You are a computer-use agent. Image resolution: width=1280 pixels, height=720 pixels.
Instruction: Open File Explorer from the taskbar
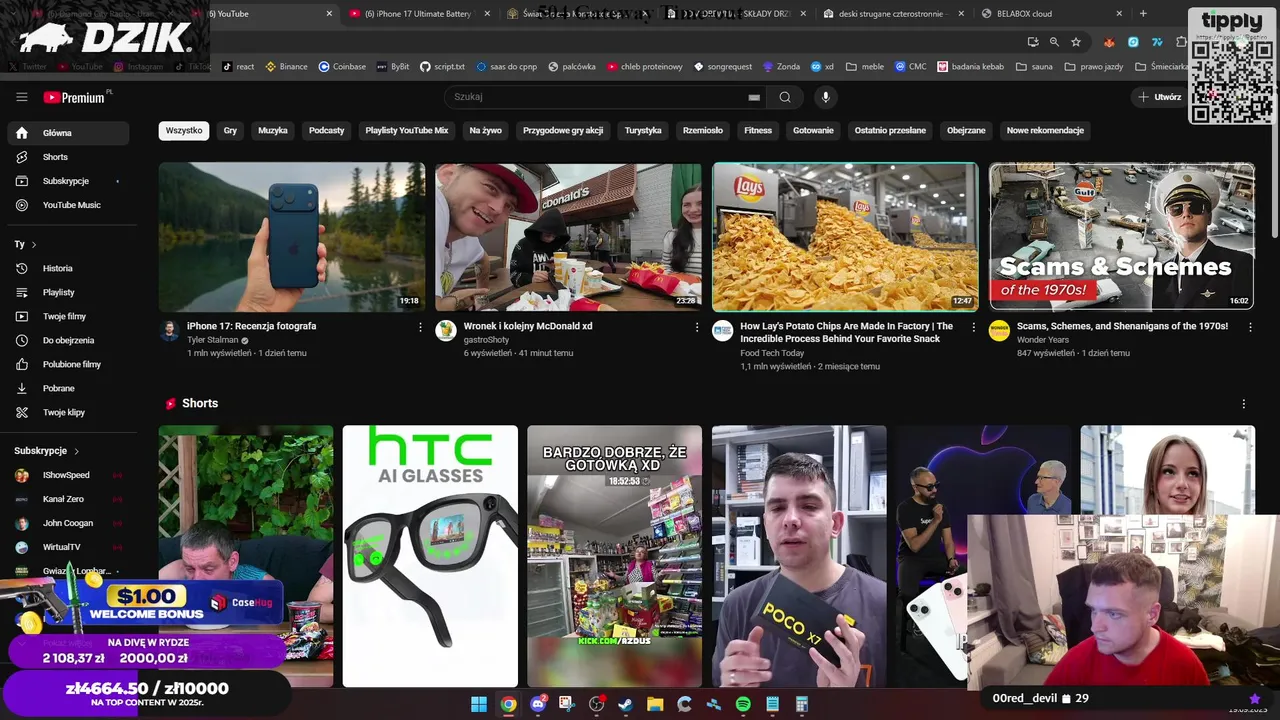[655, 704]
